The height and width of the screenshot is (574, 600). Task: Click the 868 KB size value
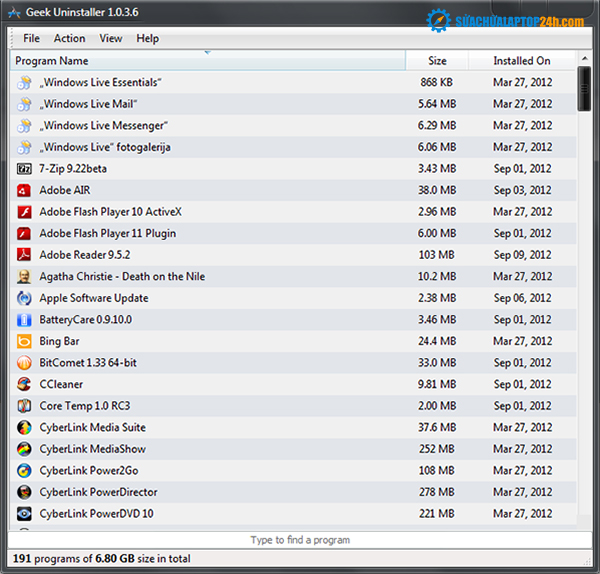[x=437, y=82]
